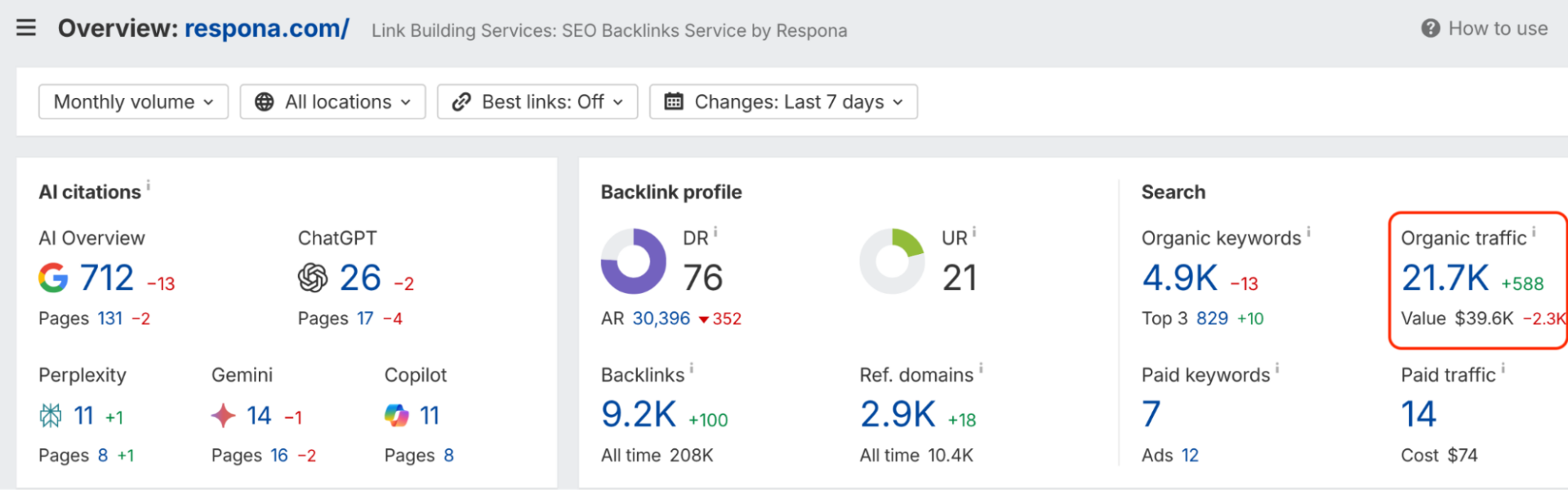Expand the All locations dropdown
The height and width of the screenshot is (490, 1568).
[332, 102]
